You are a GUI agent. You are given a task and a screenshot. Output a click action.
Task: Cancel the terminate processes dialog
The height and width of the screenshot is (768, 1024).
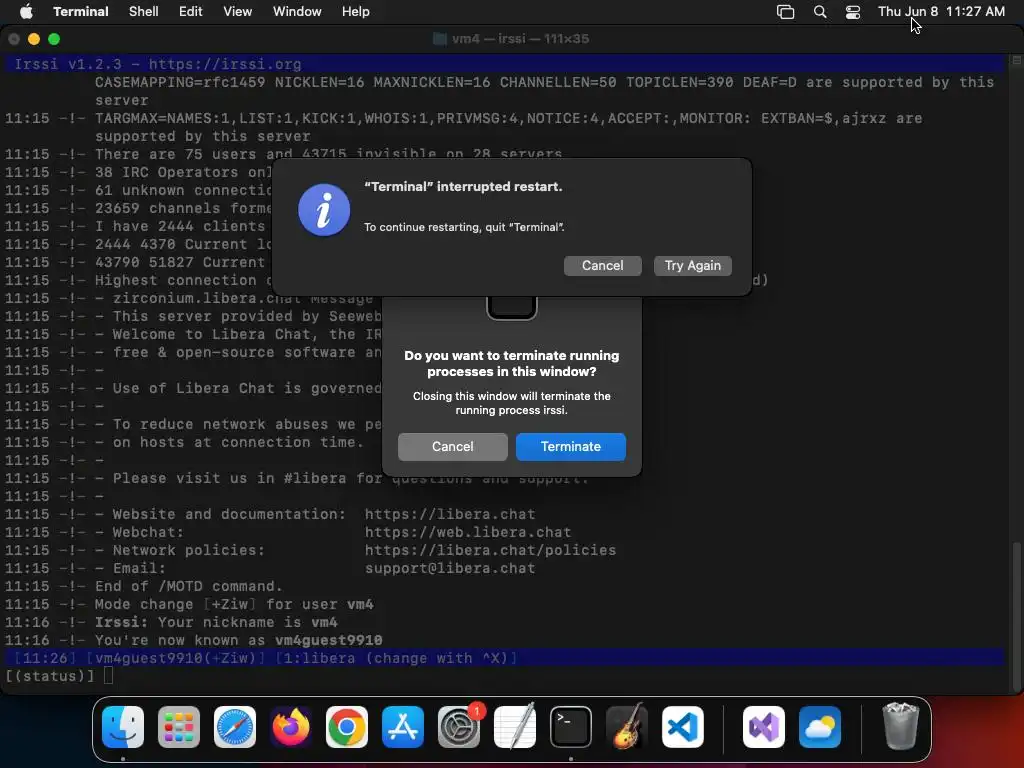(453, 447)
